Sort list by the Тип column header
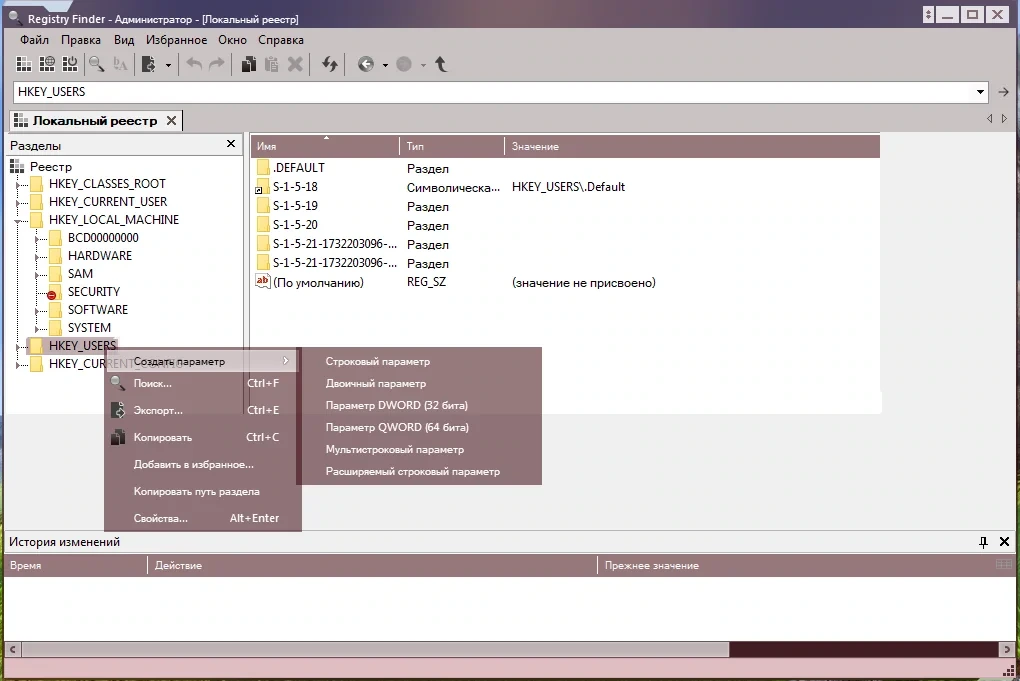1020x681 pixels. coord(452,146)
